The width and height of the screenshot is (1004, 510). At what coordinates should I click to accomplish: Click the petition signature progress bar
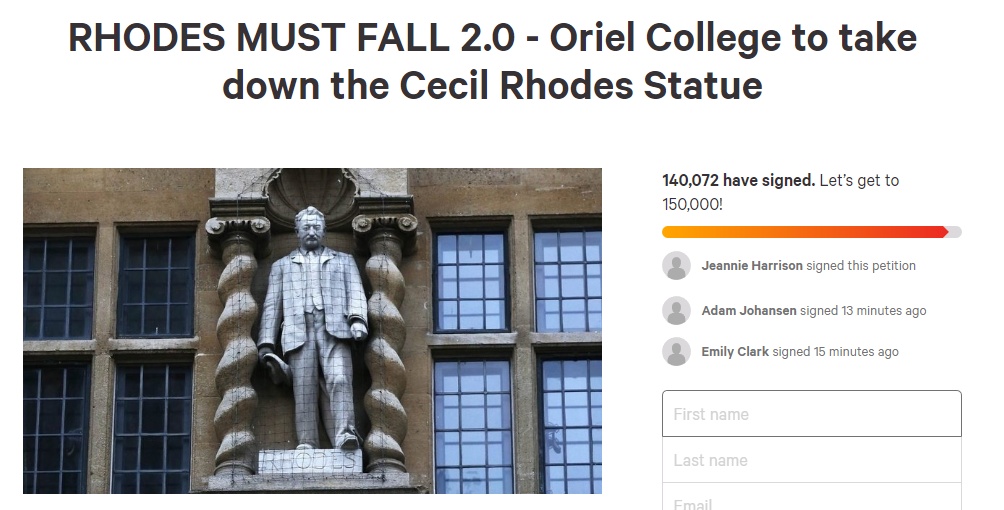(x=811, y=232)
